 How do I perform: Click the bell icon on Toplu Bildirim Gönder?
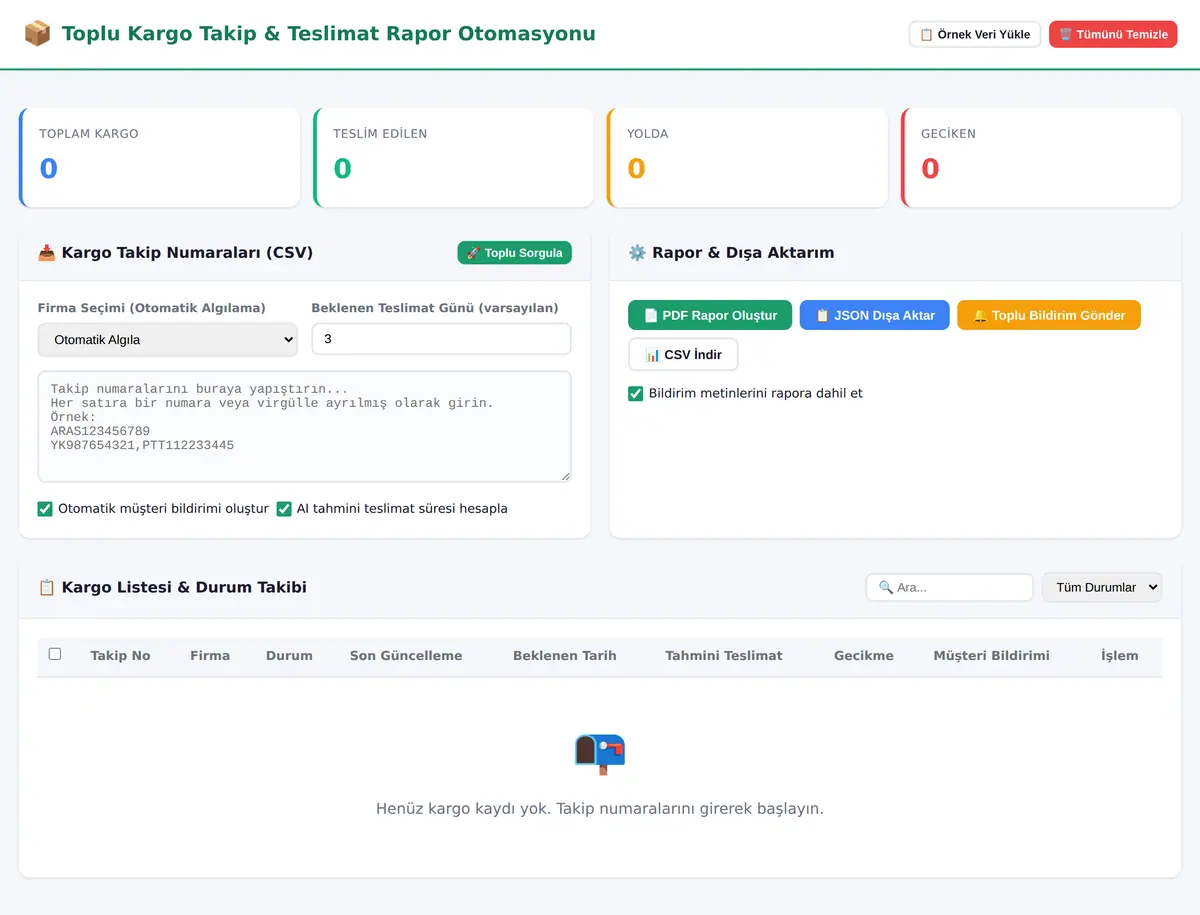click(x=980, y=315)
